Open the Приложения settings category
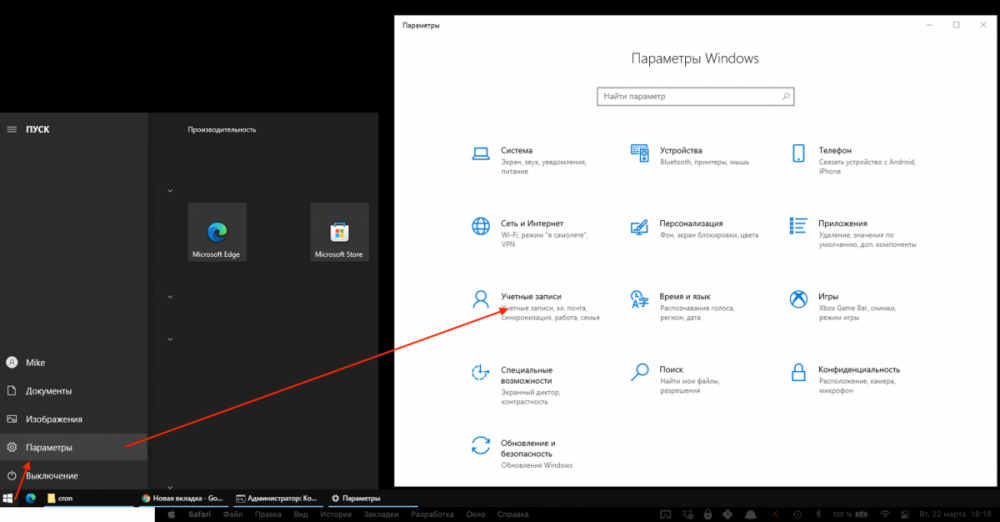The height and width of the screenshot is (522, 1000). [842, 224]
